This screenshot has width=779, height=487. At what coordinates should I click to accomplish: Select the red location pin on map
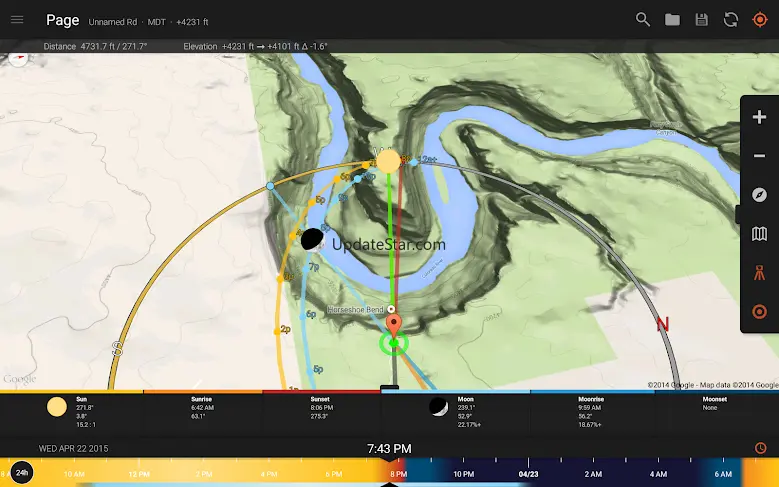pyautogui.click(x=394, y=325)
